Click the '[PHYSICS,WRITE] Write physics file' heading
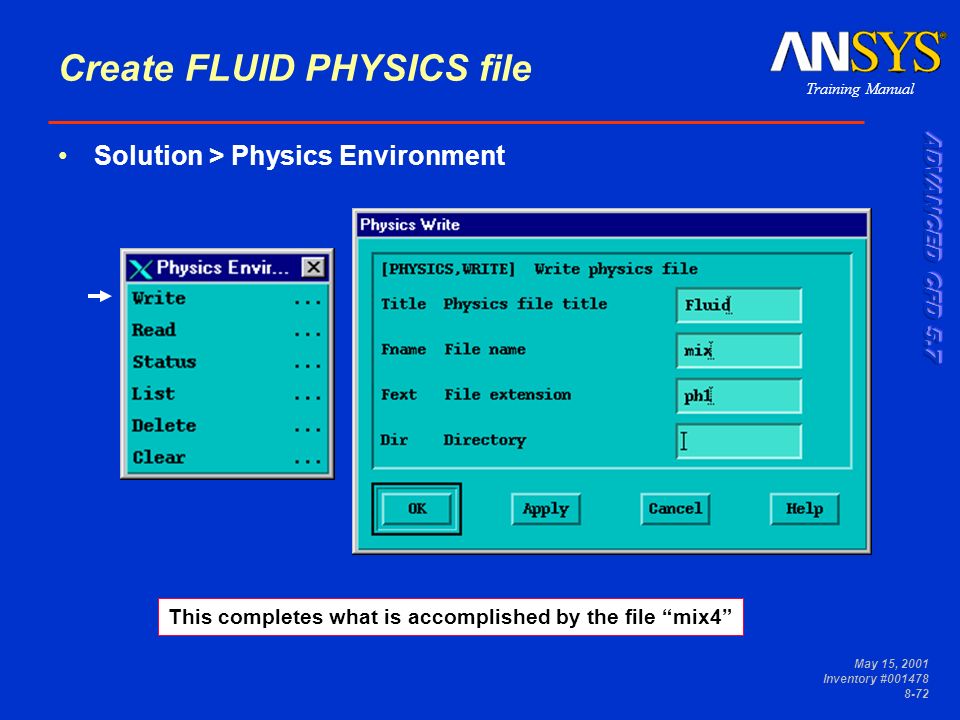 539,269
